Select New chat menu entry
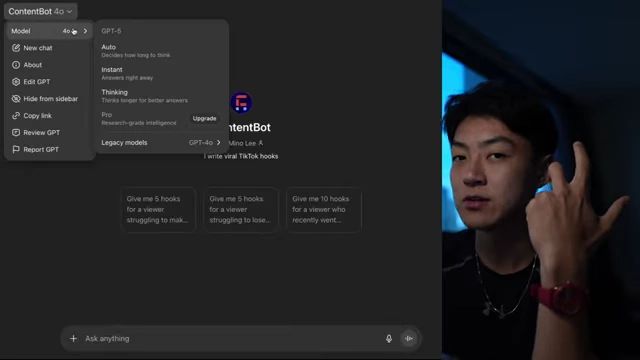640x360 pixels. 49,48
